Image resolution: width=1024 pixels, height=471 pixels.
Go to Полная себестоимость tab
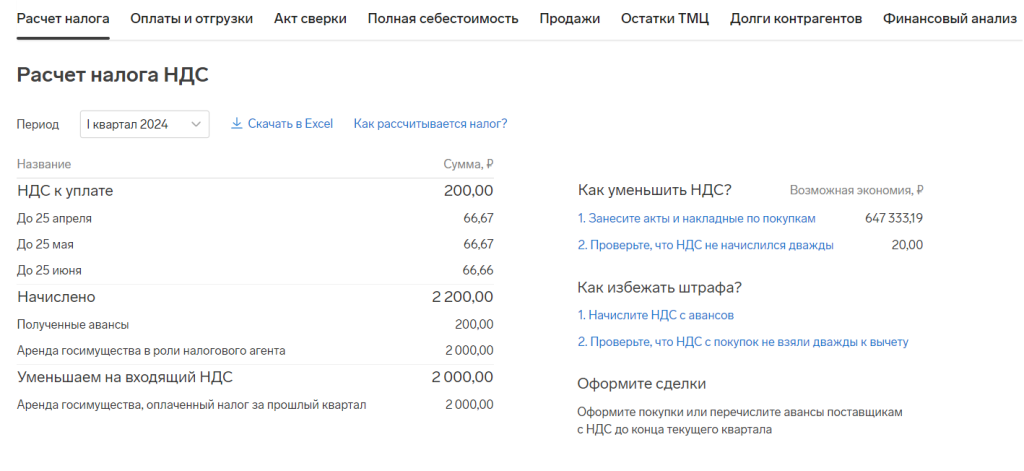443,19
